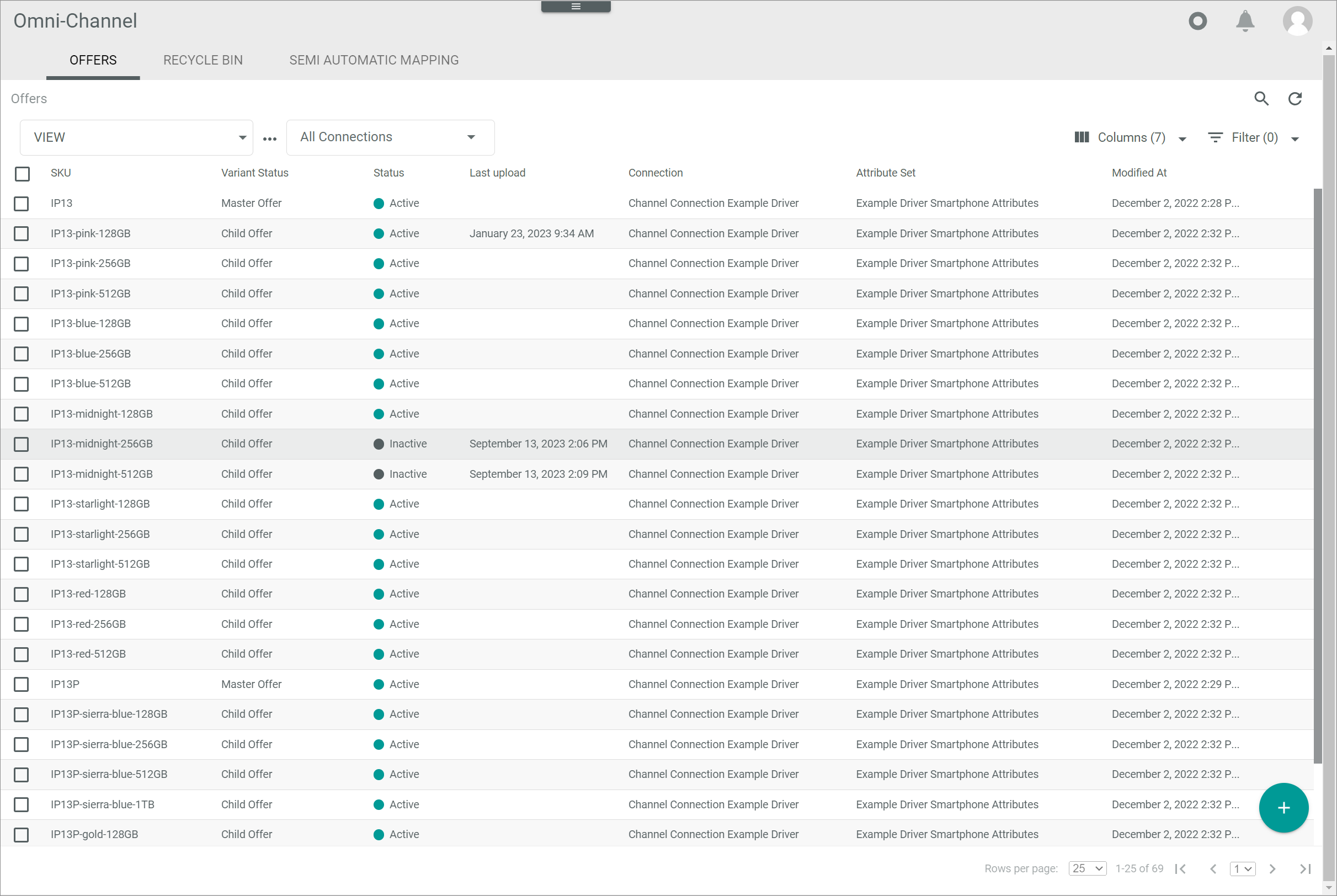Click the table's inner vertical scrollbar
Viewport: 1337px width, 896px height.
pos(1317,476)
